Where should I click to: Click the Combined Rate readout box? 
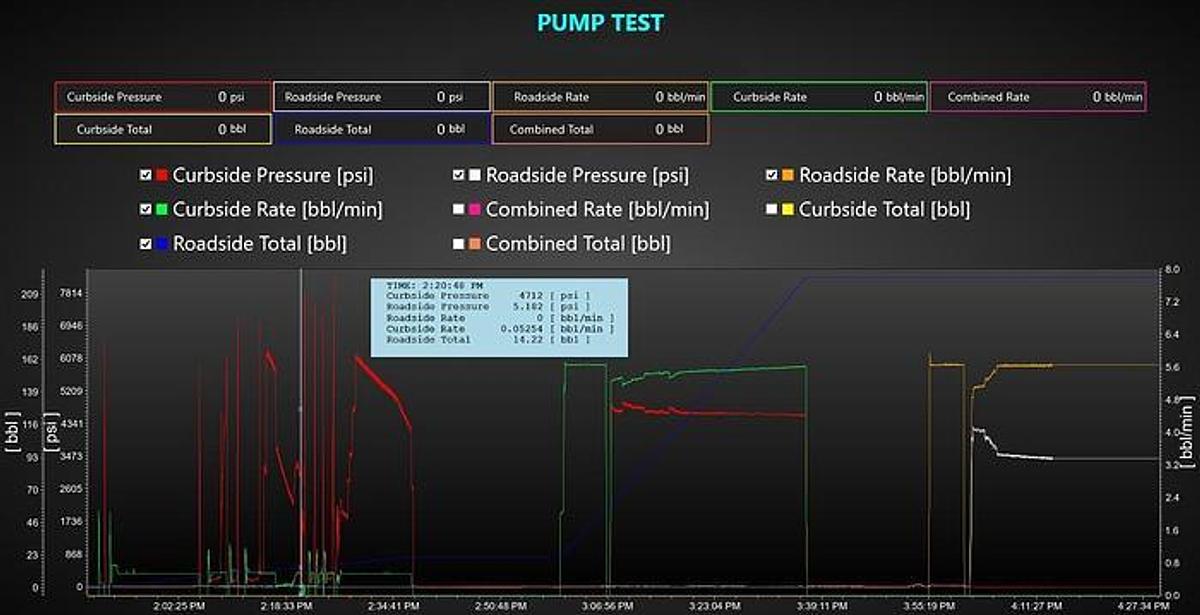point(1037,97)
